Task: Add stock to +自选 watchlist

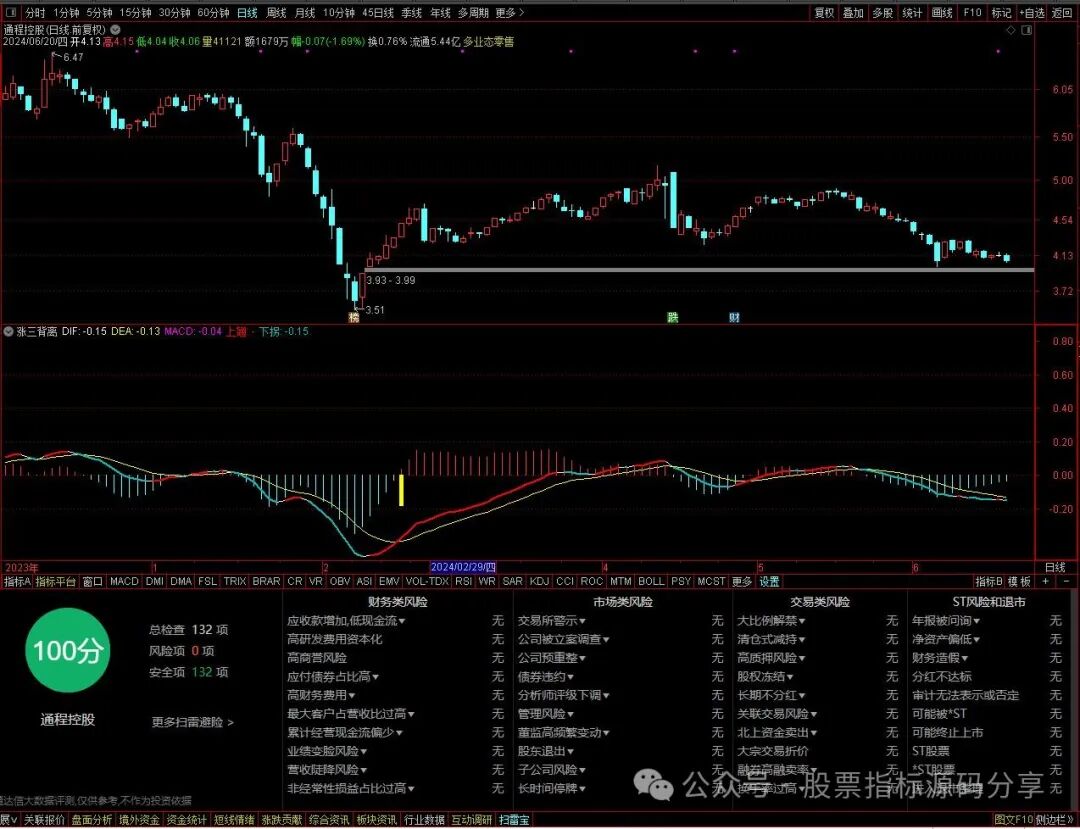Action: pyautogui.click(x=1032, y=12)
